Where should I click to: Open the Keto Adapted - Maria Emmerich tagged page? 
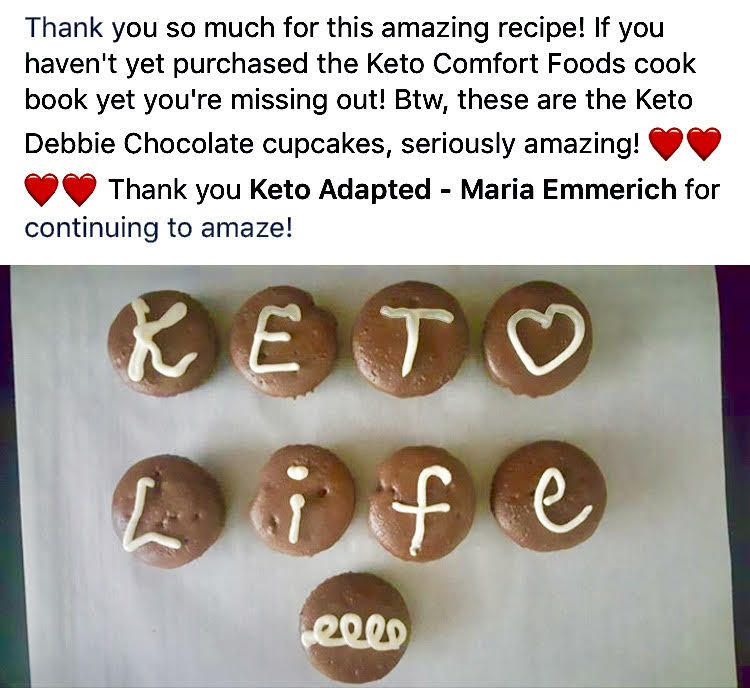point(463,189)
